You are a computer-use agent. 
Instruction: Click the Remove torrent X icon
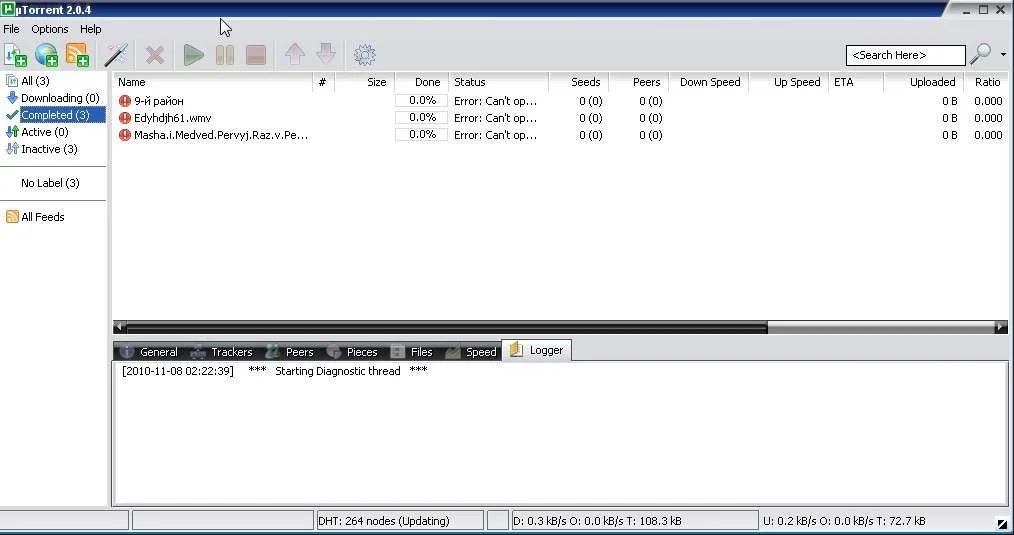155,55
